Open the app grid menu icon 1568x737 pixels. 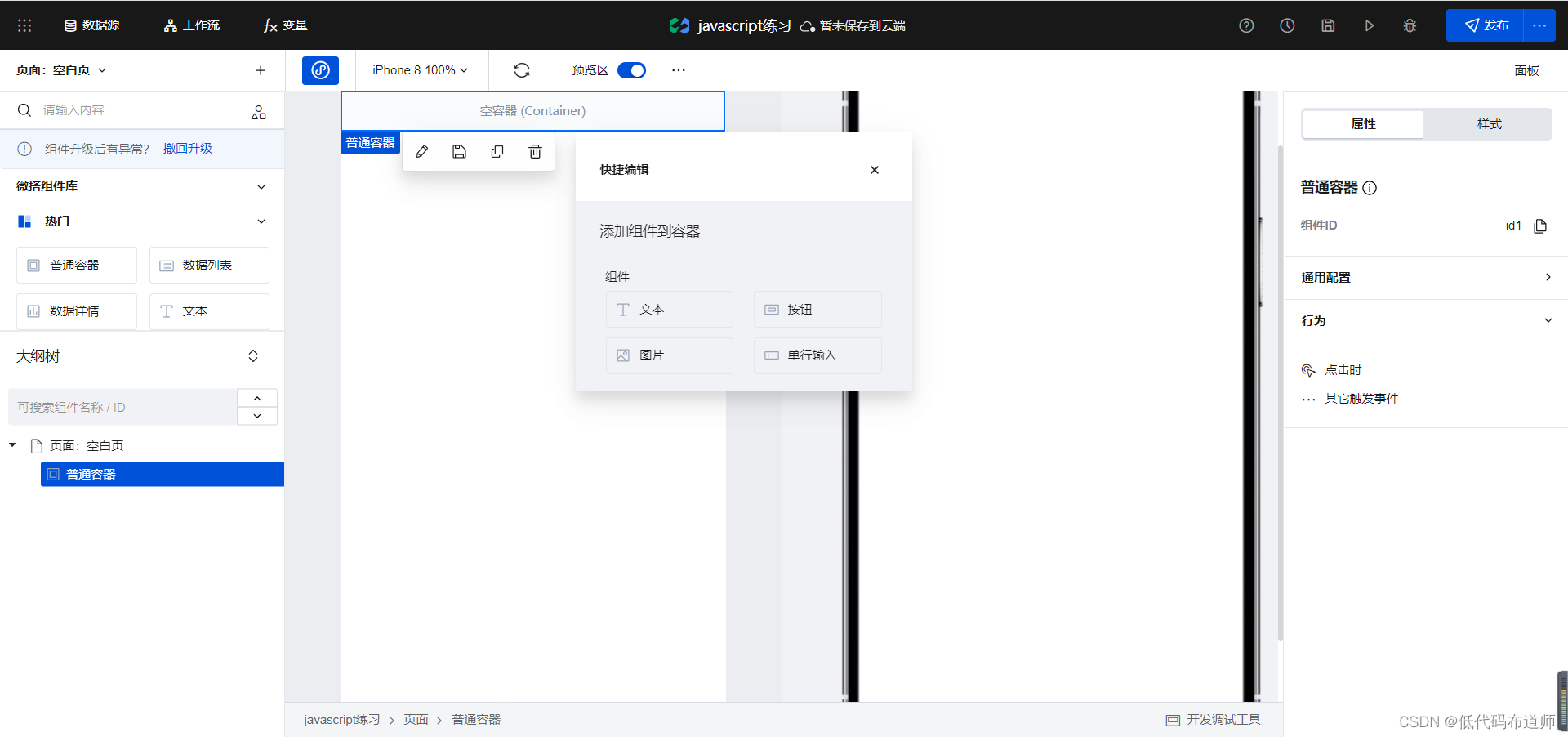pyautogui.click(x=24, y=25)
